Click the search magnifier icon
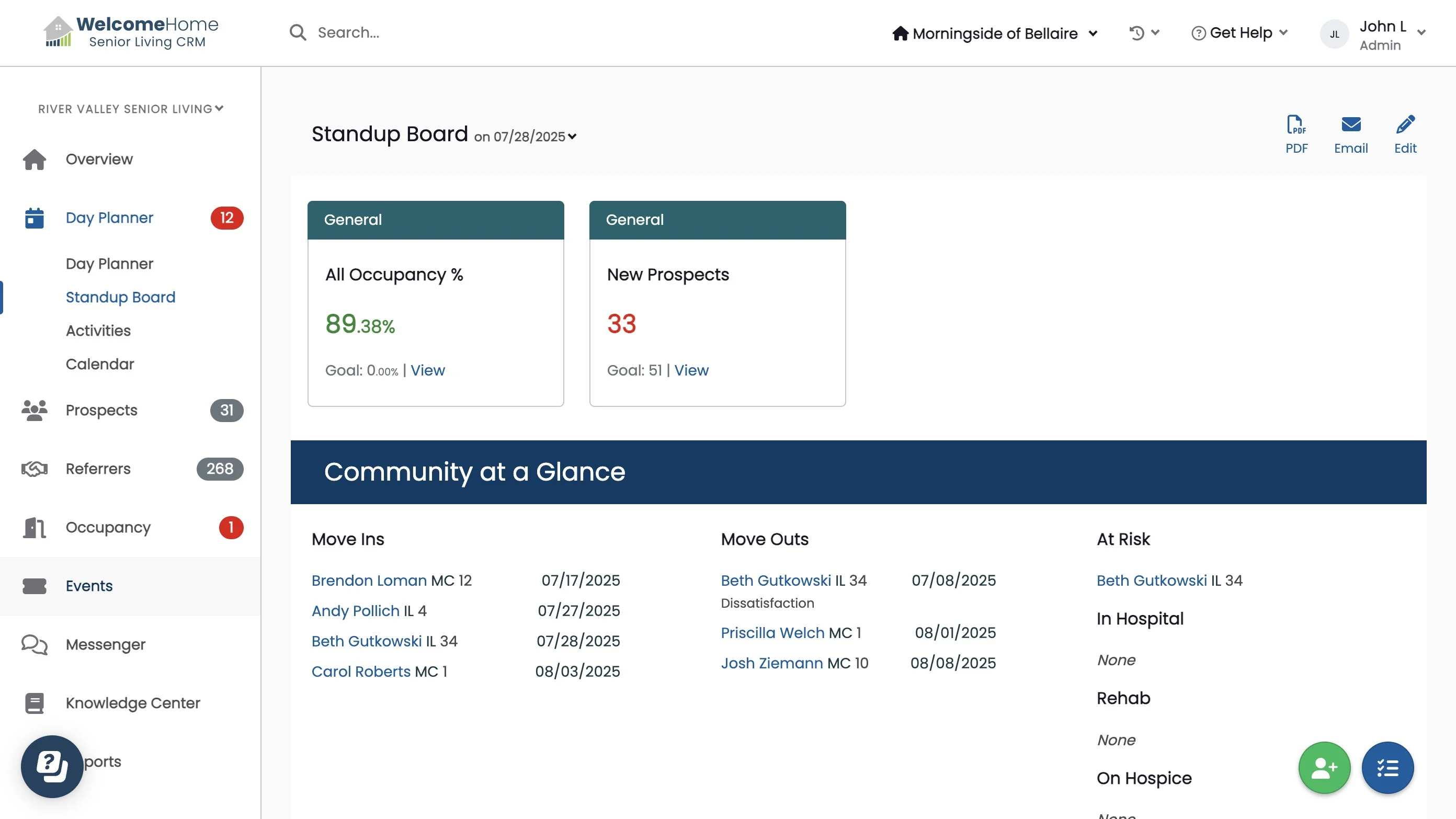The height and width of the screenshot is (819, 1456). 298,33
